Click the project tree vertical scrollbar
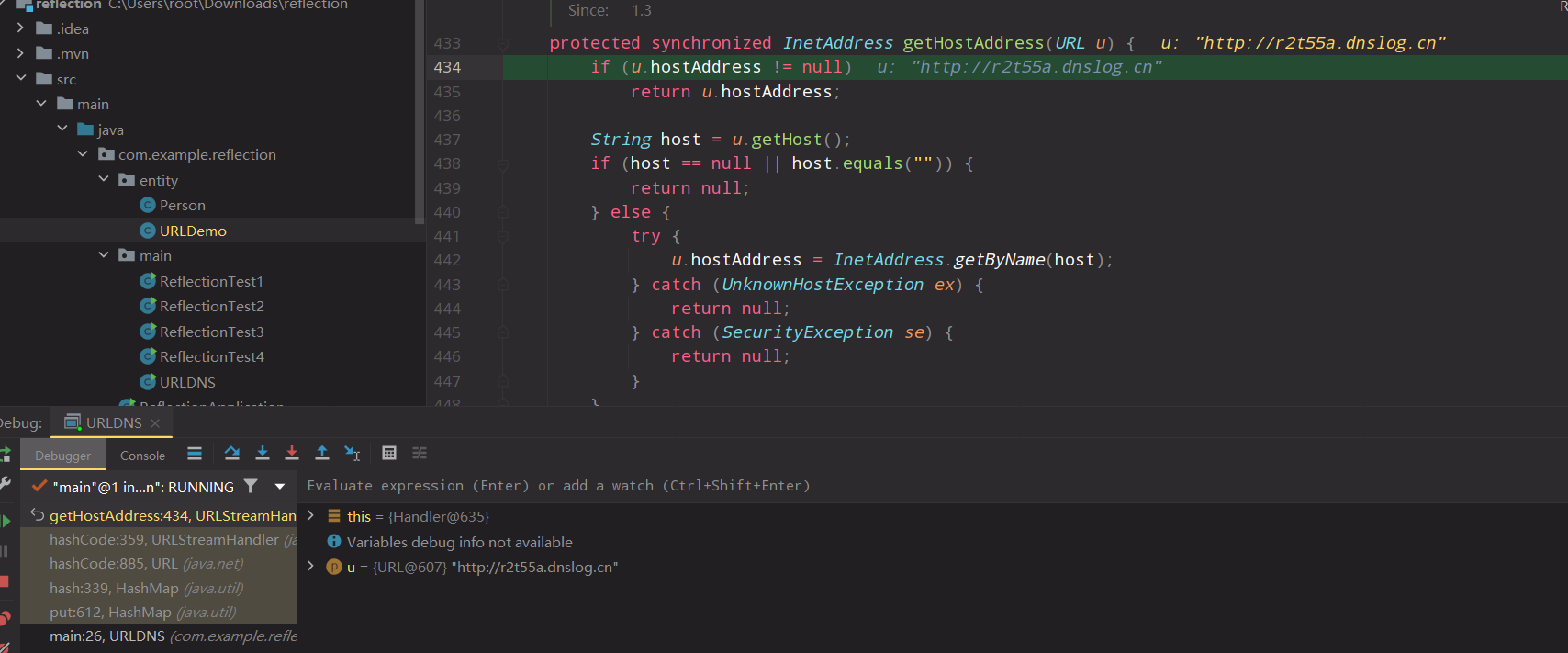The image size is (1568, 653). point(420,112)
